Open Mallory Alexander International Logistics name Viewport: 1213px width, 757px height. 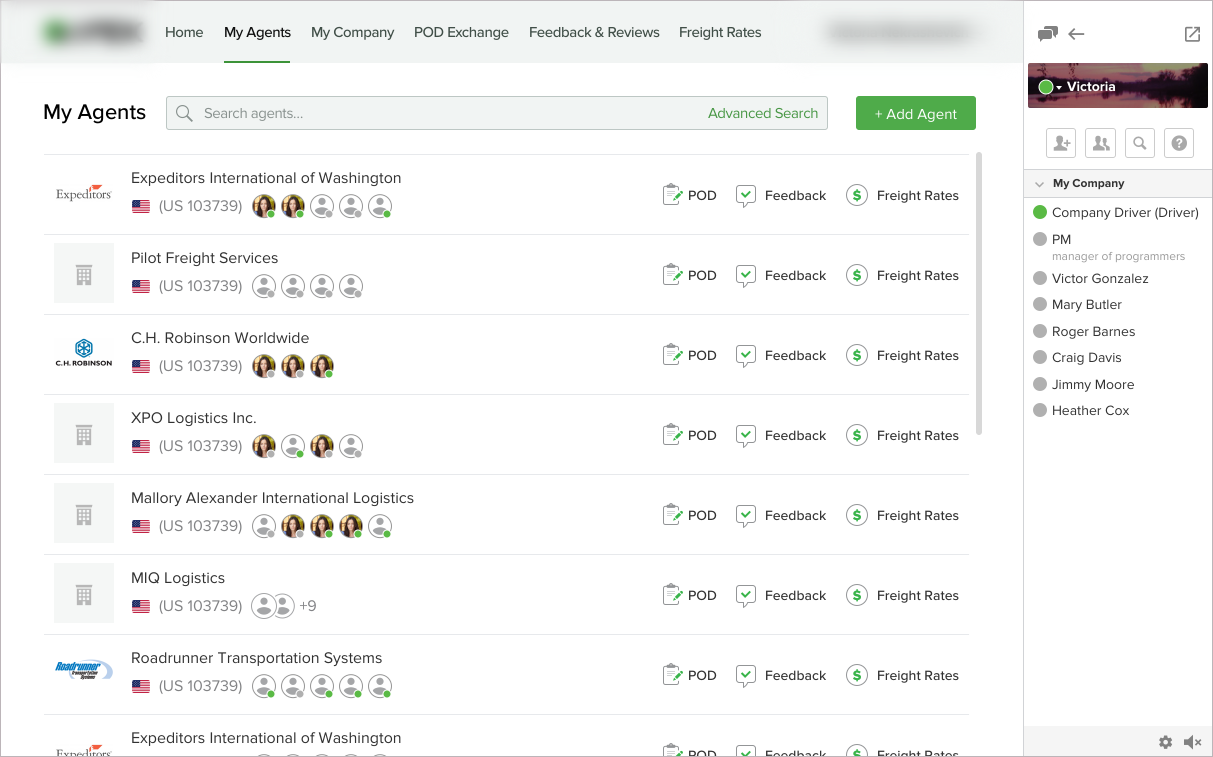[272, 498]
